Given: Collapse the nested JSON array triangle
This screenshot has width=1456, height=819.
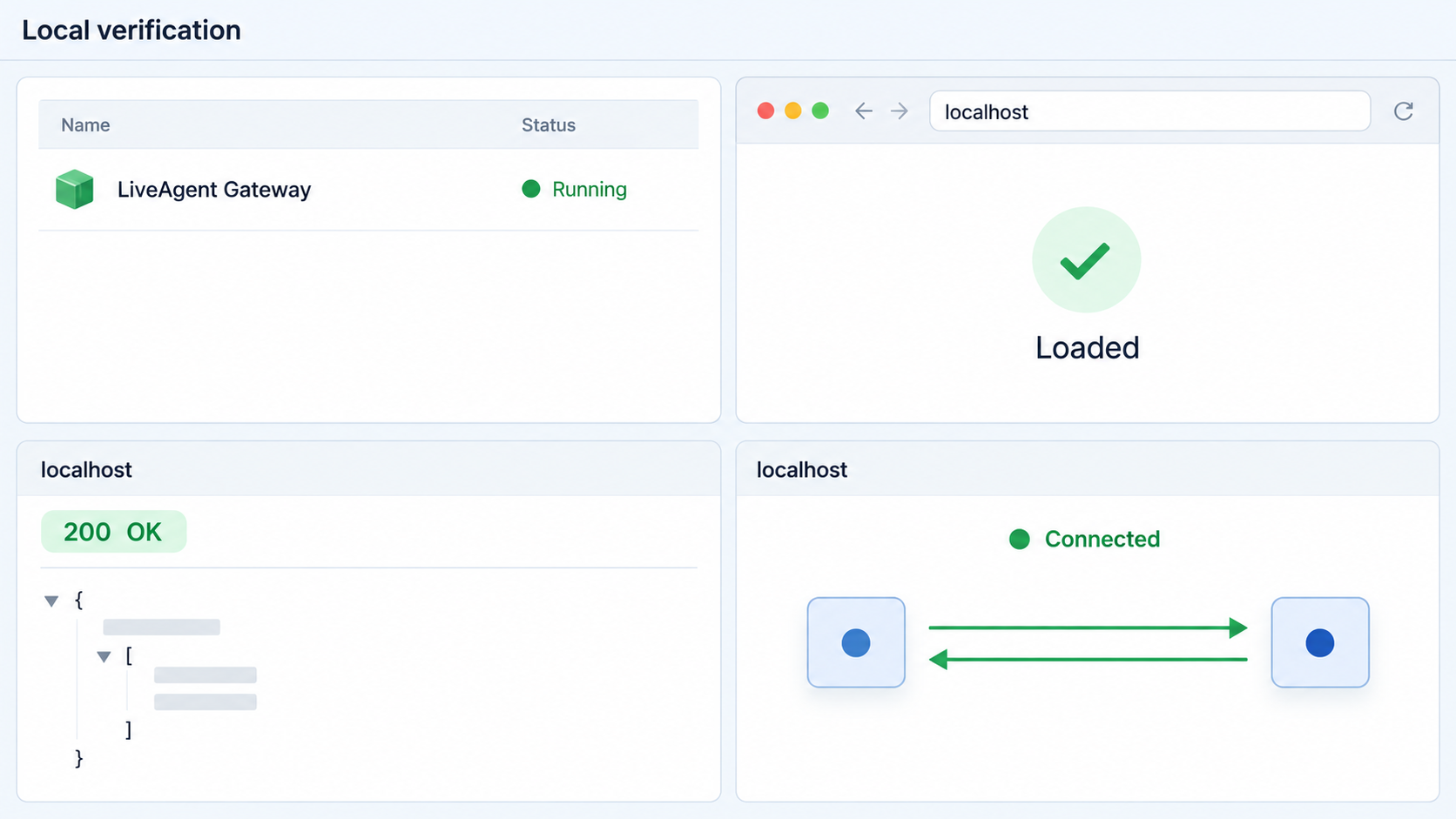Looking at the screenshot, I should click(104, 656).
